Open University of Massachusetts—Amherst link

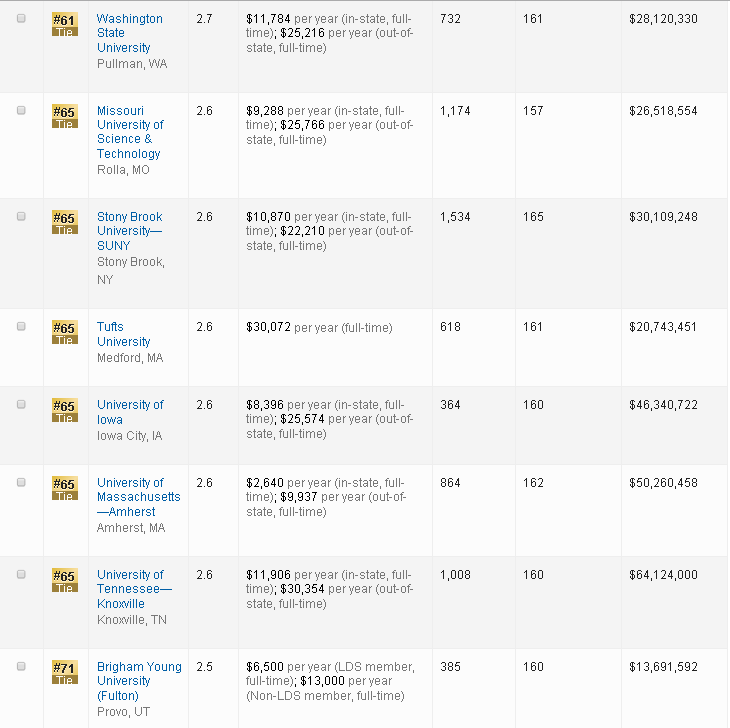138,497
